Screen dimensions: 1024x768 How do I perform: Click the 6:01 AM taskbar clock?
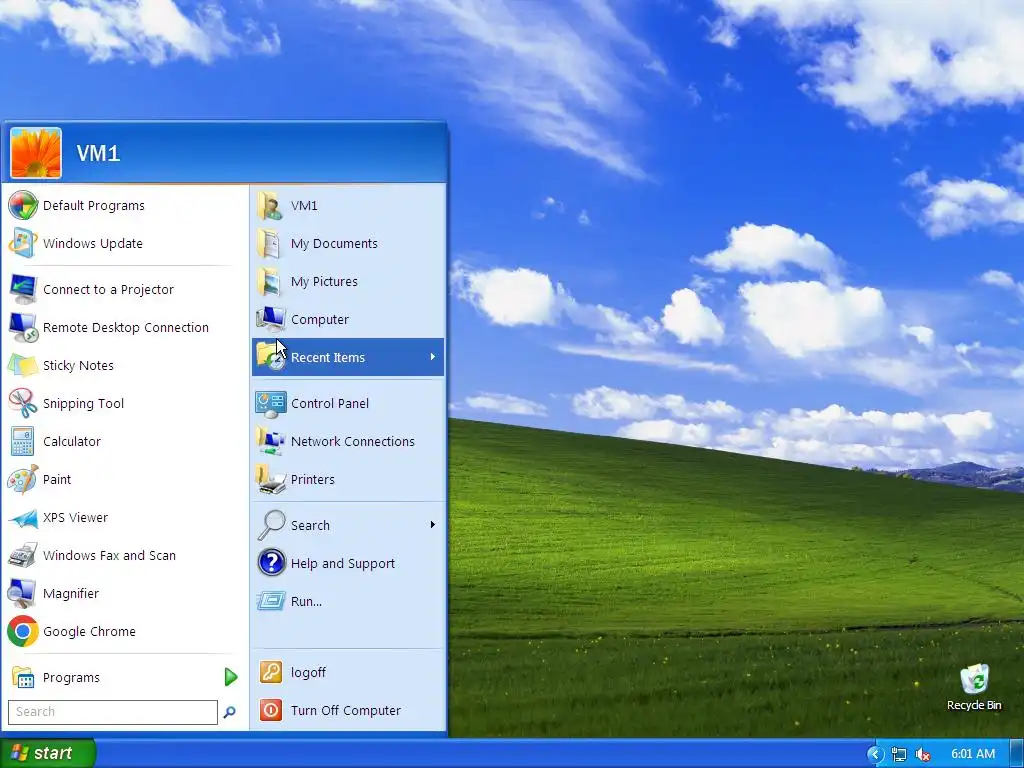click(973, 754)
